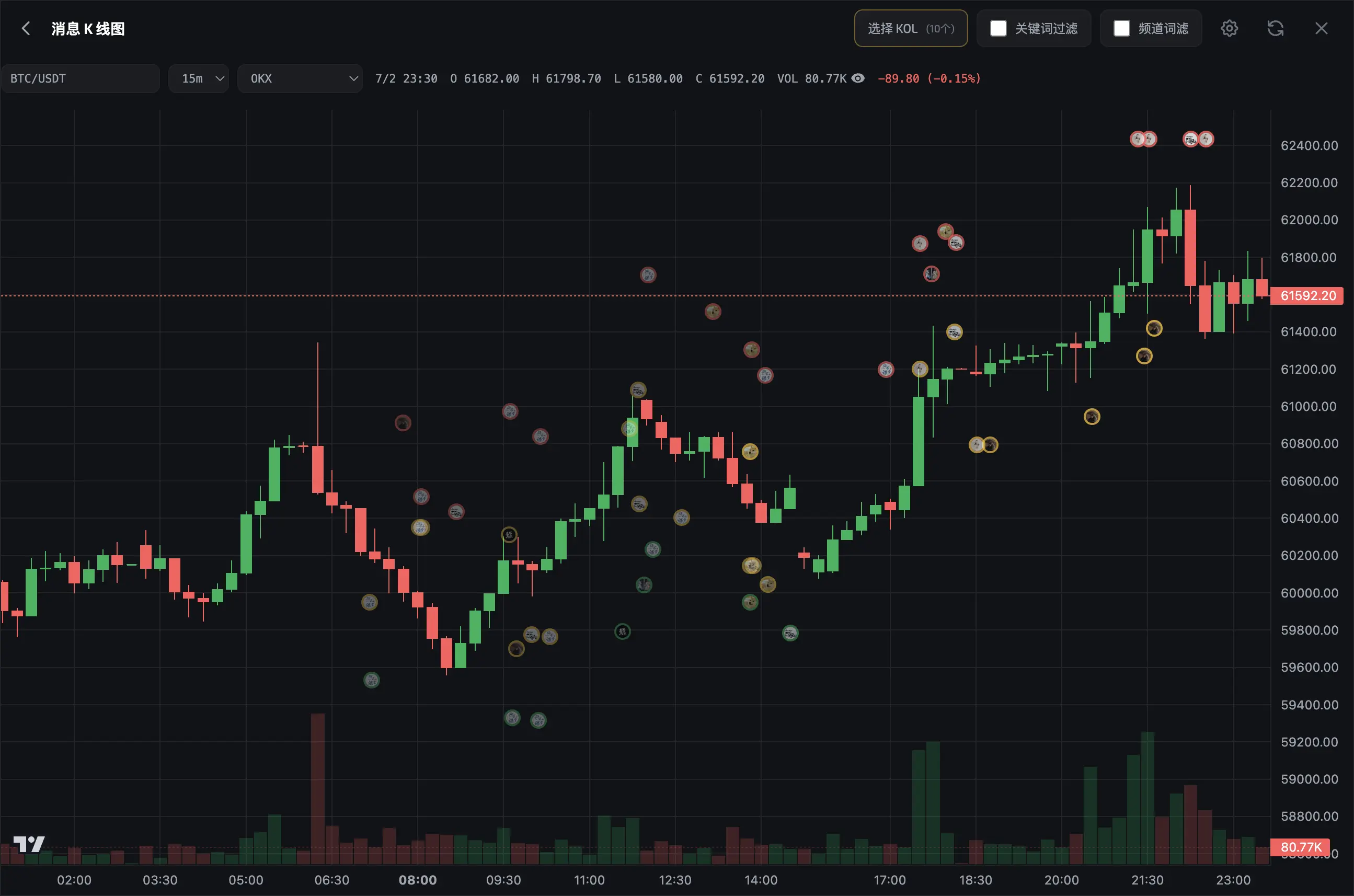
Task: Toggle the eye icon next to VOL
Action: (x=857, y=78)
